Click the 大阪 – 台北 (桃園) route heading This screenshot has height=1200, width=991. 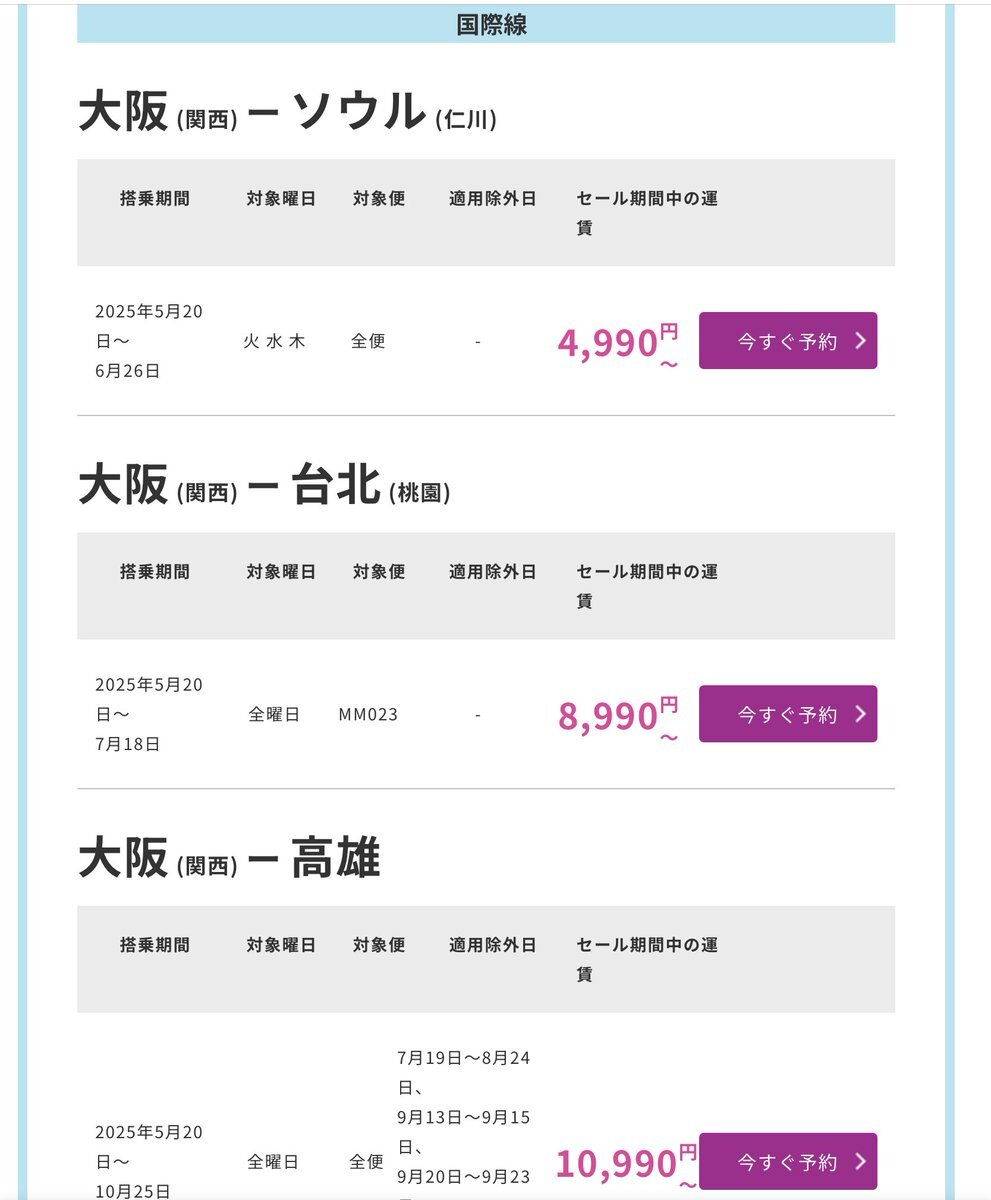pos(265,486)
